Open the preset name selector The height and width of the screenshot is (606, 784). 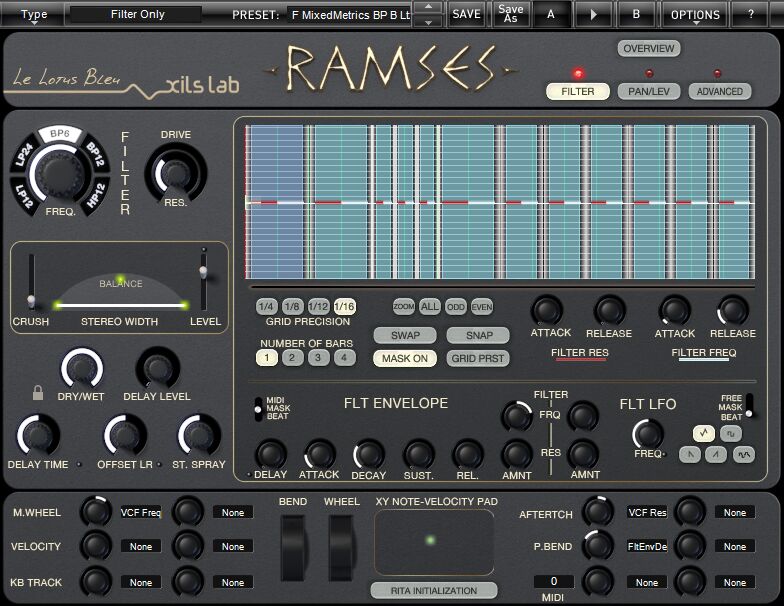(350, 15)
